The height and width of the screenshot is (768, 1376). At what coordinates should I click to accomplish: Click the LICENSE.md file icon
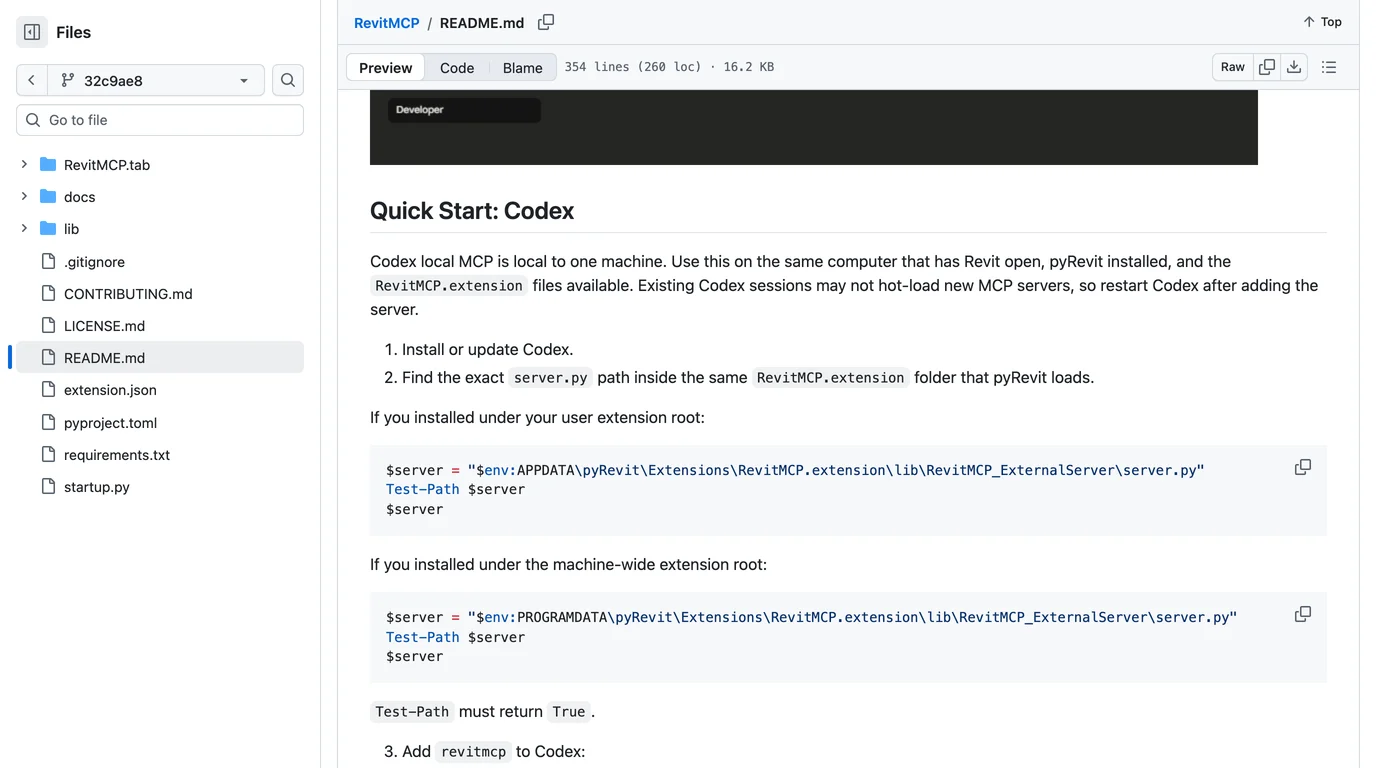(x=48, y=325)
